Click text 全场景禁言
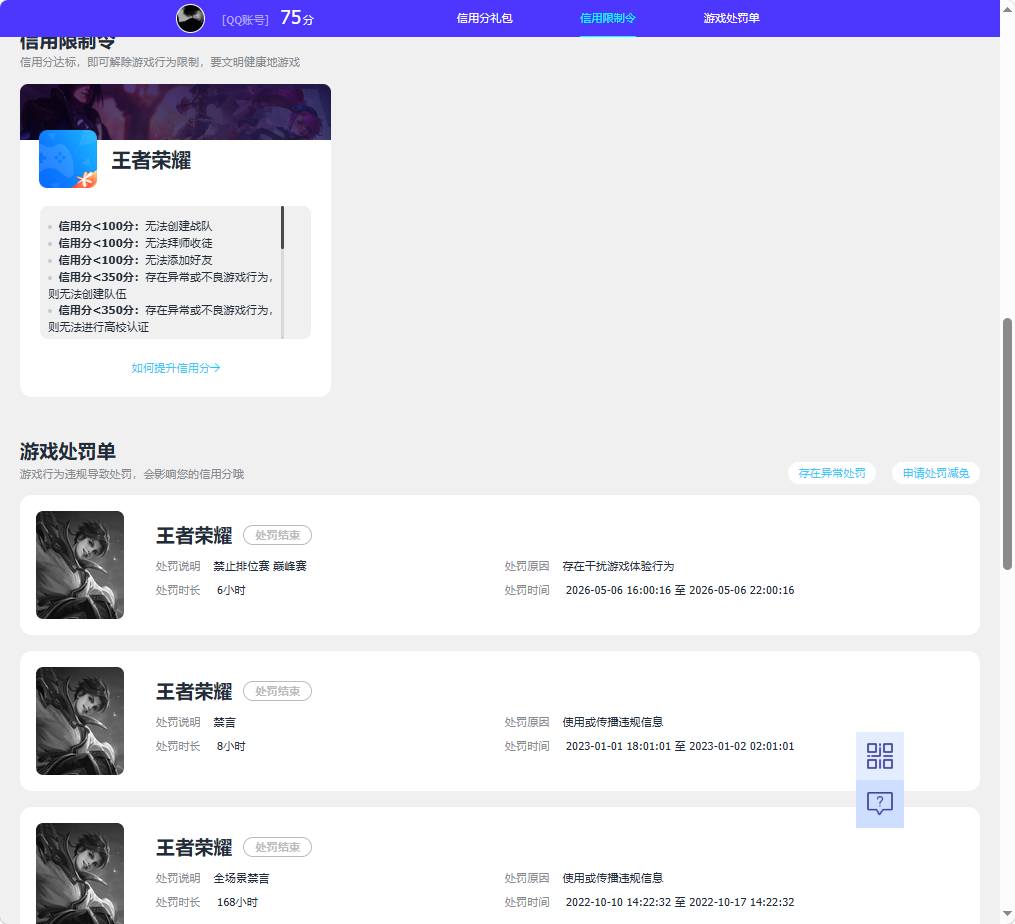The height and width of the screenshot is (924, 1015). point(241,878)
